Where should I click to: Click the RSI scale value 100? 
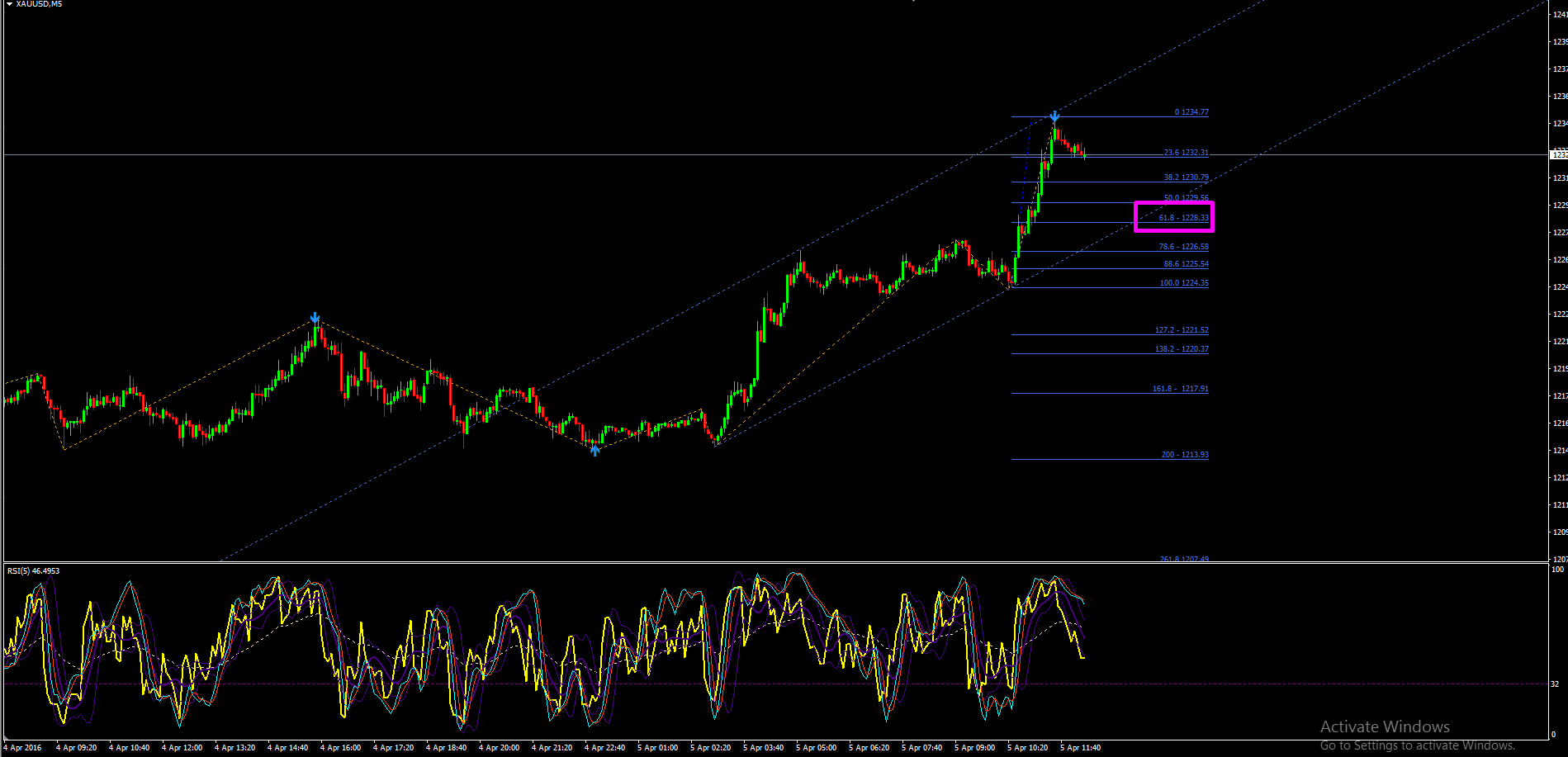coord(1557,570)
